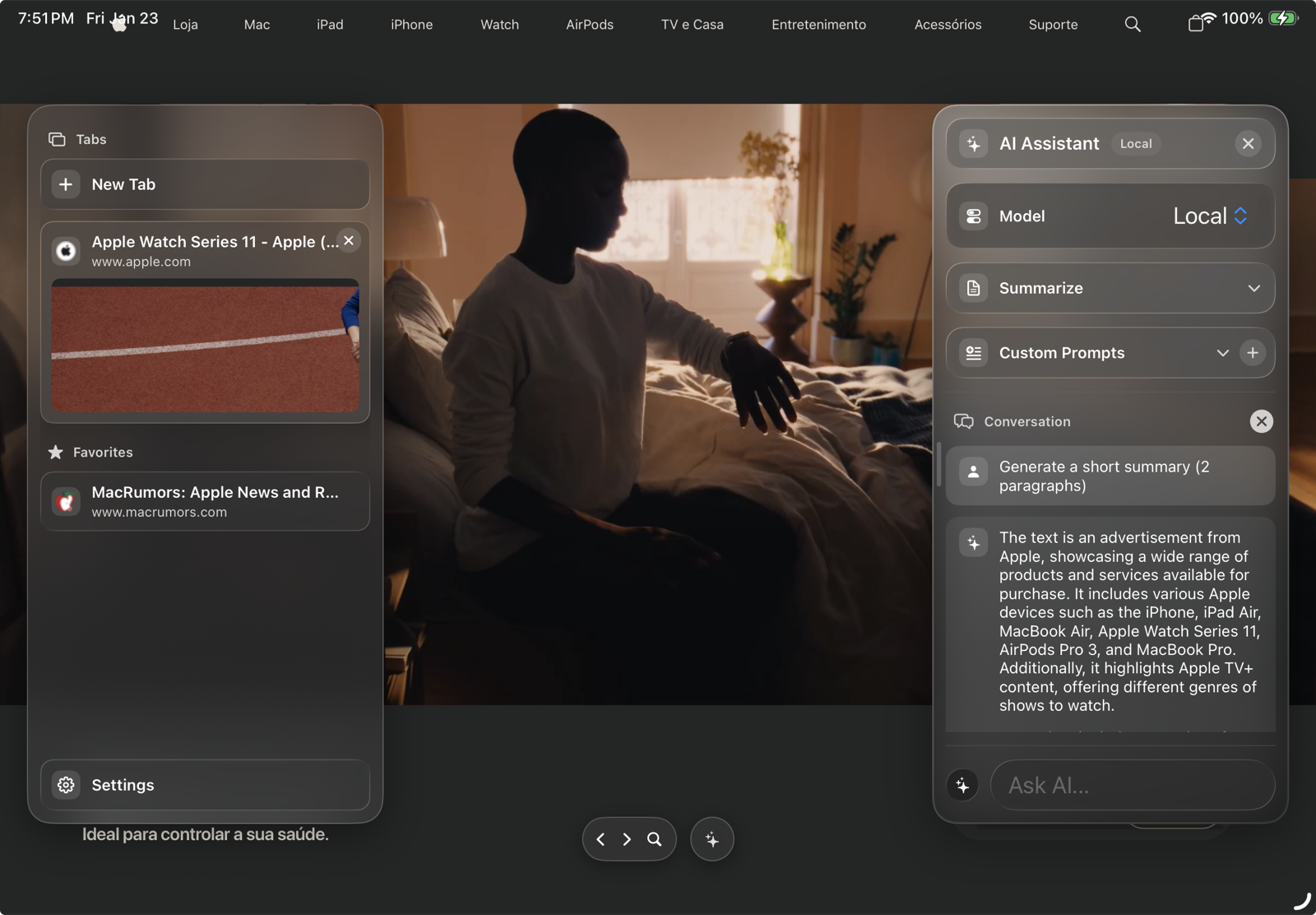This screenshot has width=1316, height=915.
Task: Click the Custom Prompts list icon
Action: 974,353
